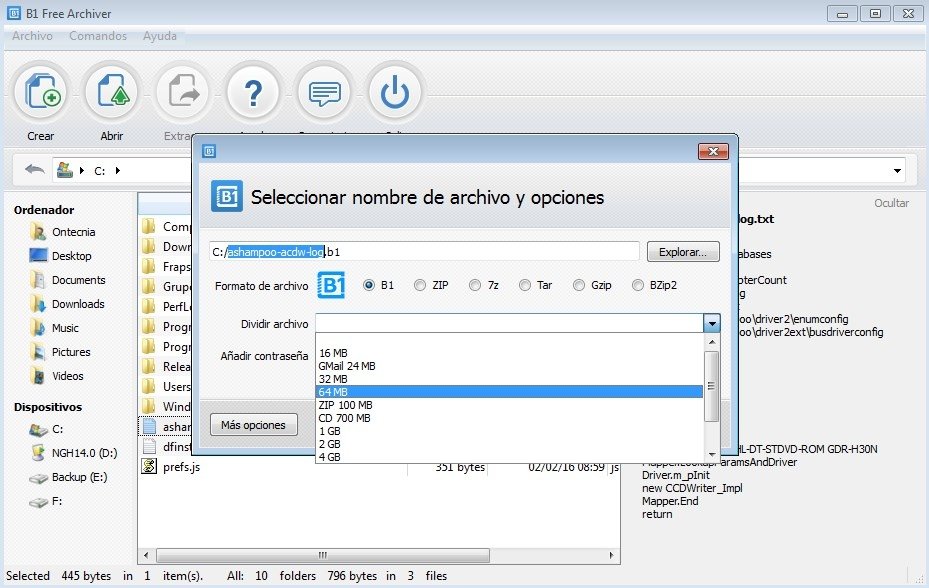Screen dimensions: 929x588
Task: Collapse the Dividir archivo dropdown arrow
Action: pyautogui.click(x=712, y=323)
